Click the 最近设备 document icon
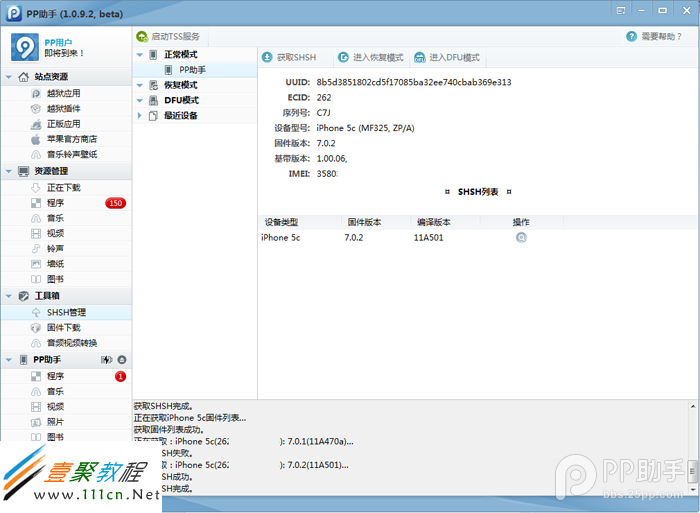The height and width of the screenshot is (513, 700). 153,116
